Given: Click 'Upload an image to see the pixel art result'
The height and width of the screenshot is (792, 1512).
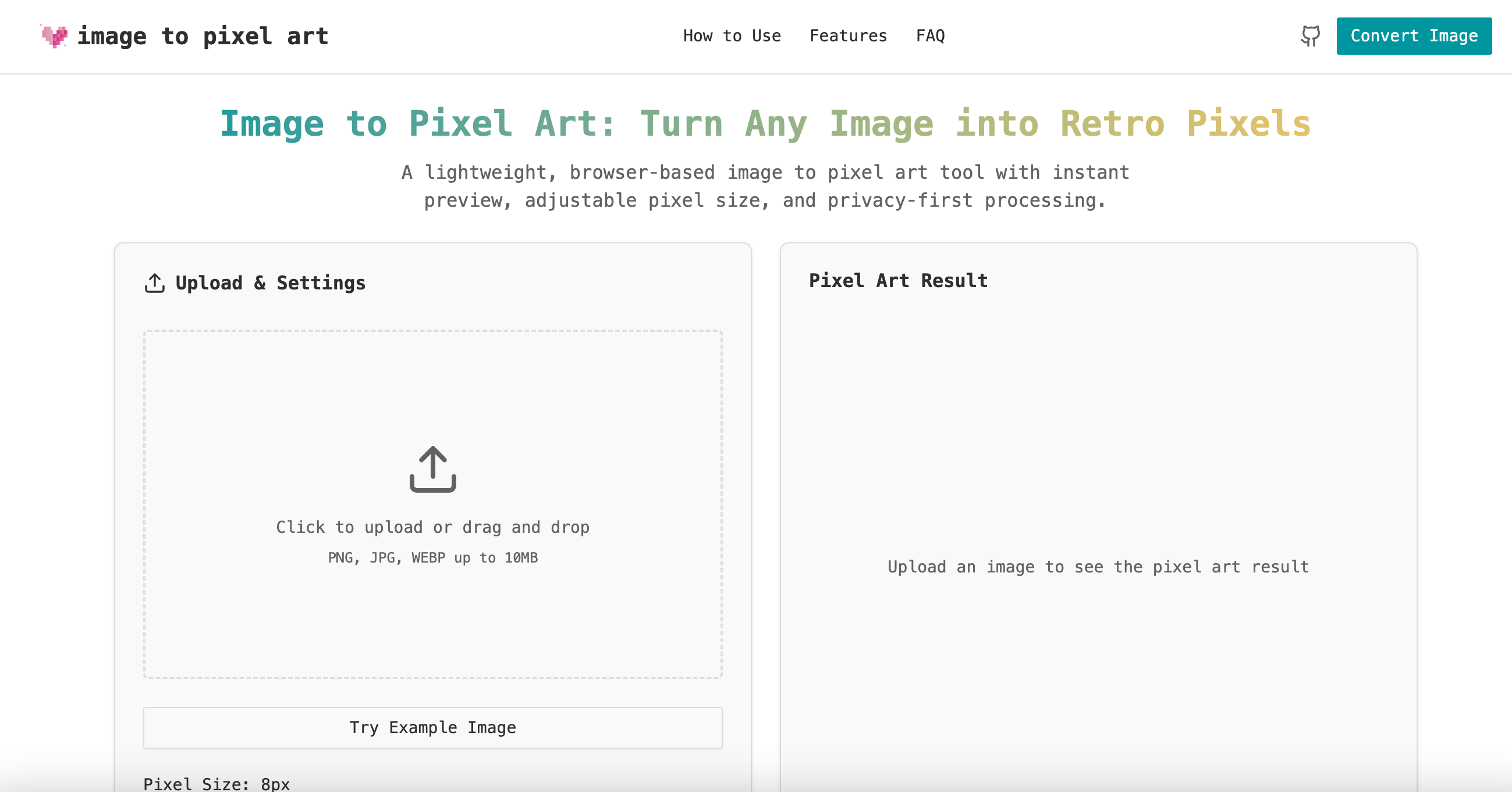Looking at the screenshot, I should coord(1098,567).
